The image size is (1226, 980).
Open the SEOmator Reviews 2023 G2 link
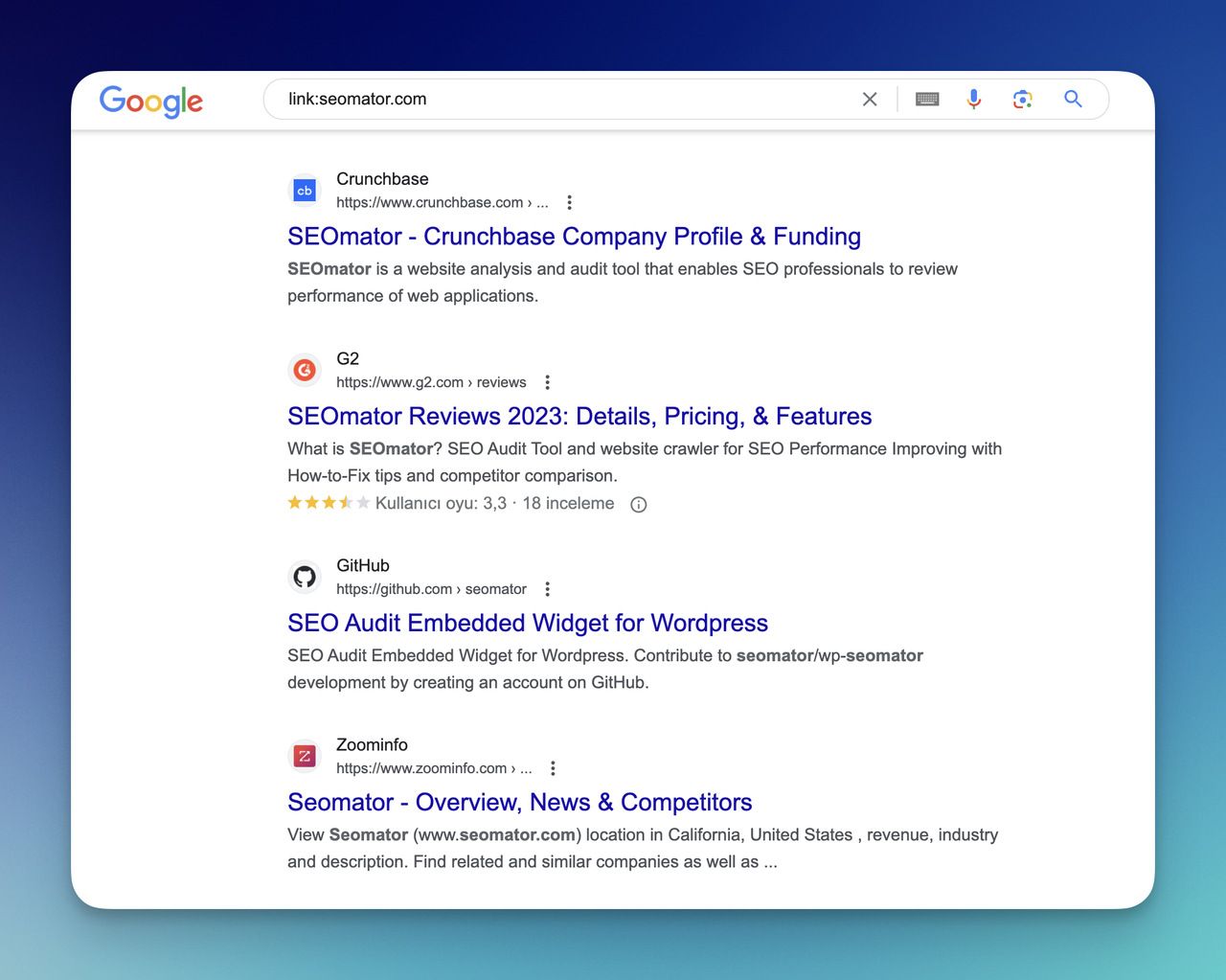(x=579, y=417)
